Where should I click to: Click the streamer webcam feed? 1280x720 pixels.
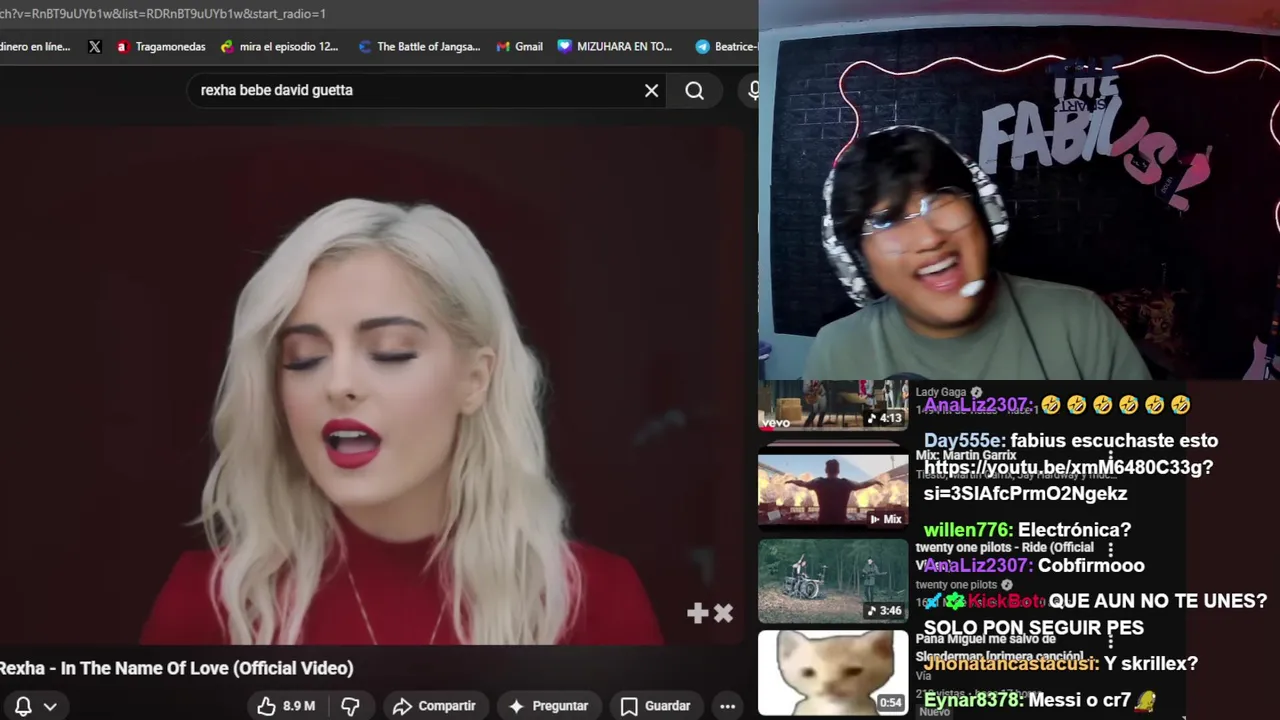1019,190
